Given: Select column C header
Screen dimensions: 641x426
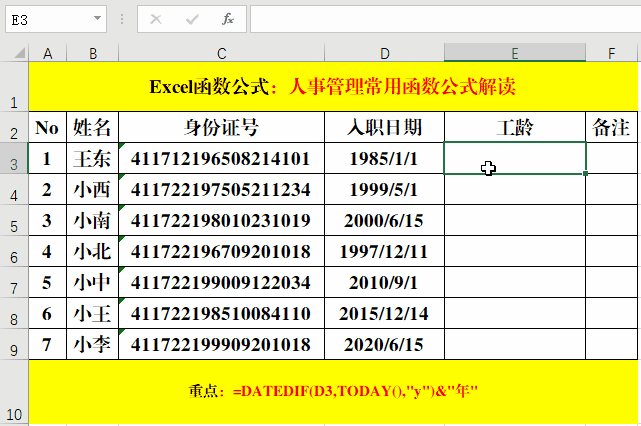Looking at the screenshot, I should click(221, 53).
